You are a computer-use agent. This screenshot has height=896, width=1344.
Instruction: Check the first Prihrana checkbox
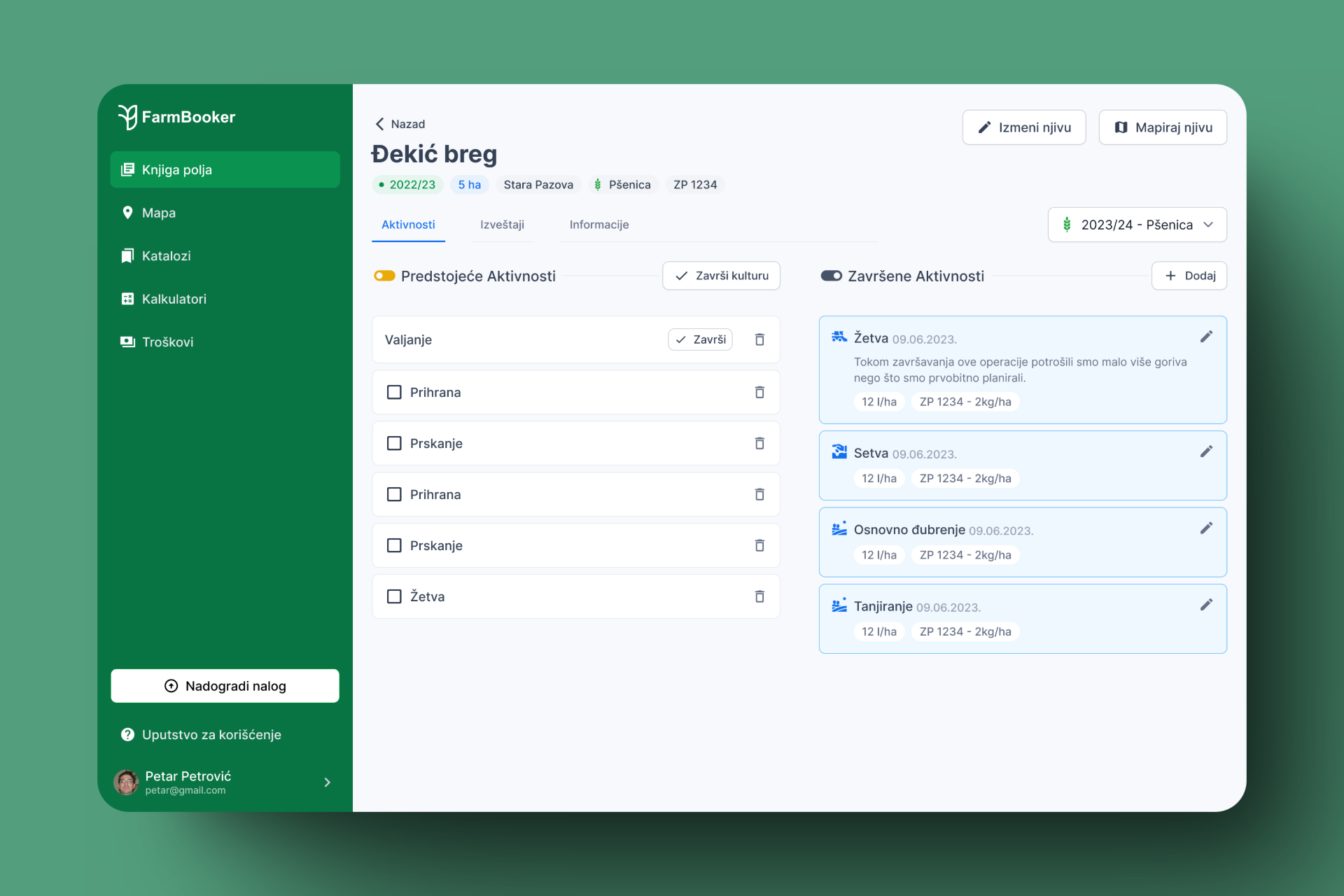[x=394, y=392]
